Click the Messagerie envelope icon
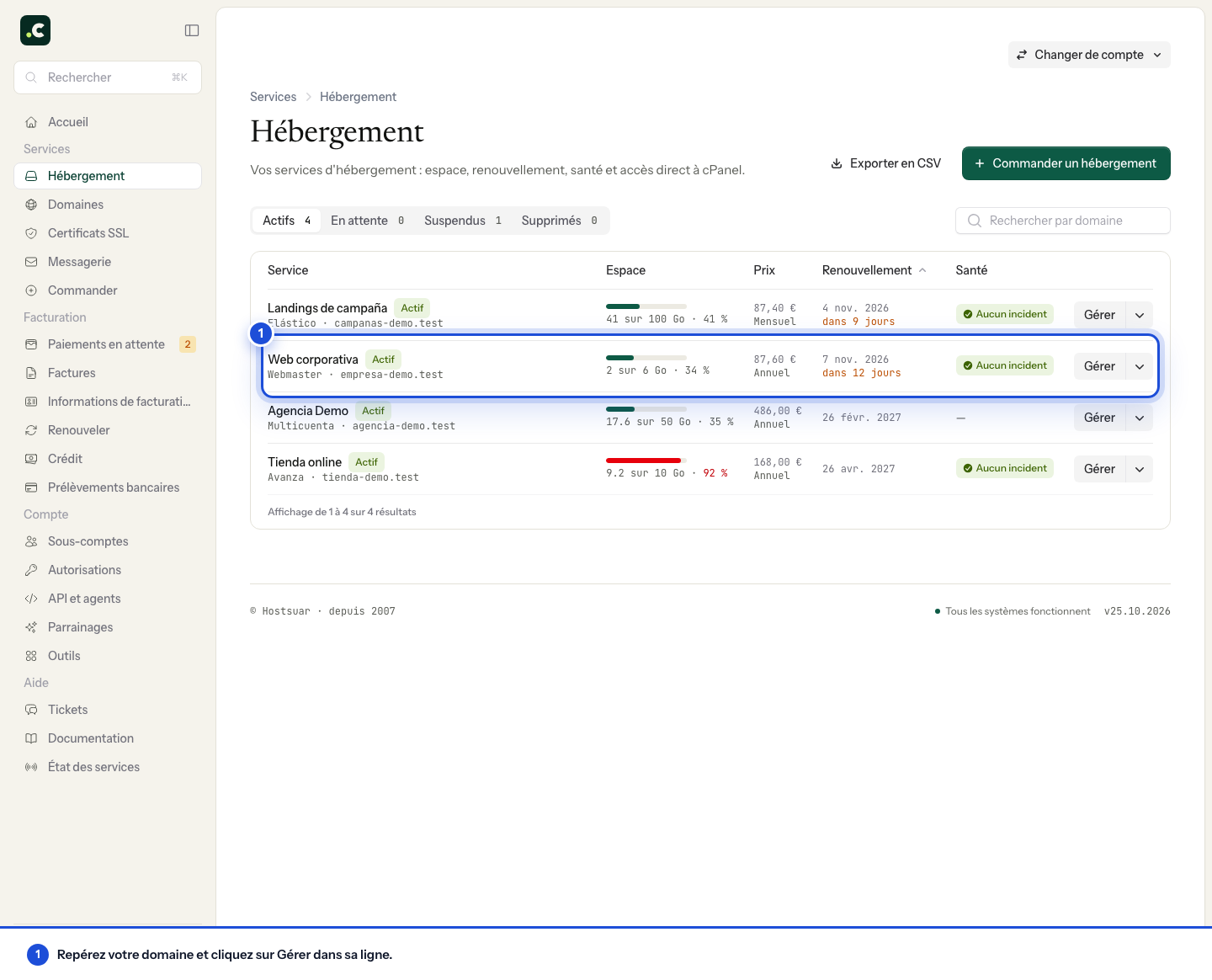Screen dimensions: 1212x980 click(31, 262)
